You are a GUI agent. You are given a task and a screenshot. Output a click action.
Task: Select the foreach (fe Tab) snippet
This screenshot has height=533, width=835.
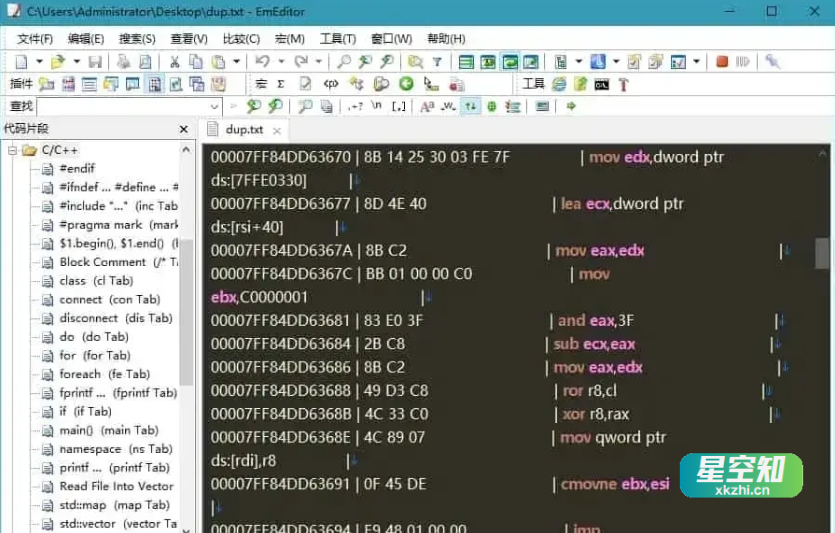104,374
